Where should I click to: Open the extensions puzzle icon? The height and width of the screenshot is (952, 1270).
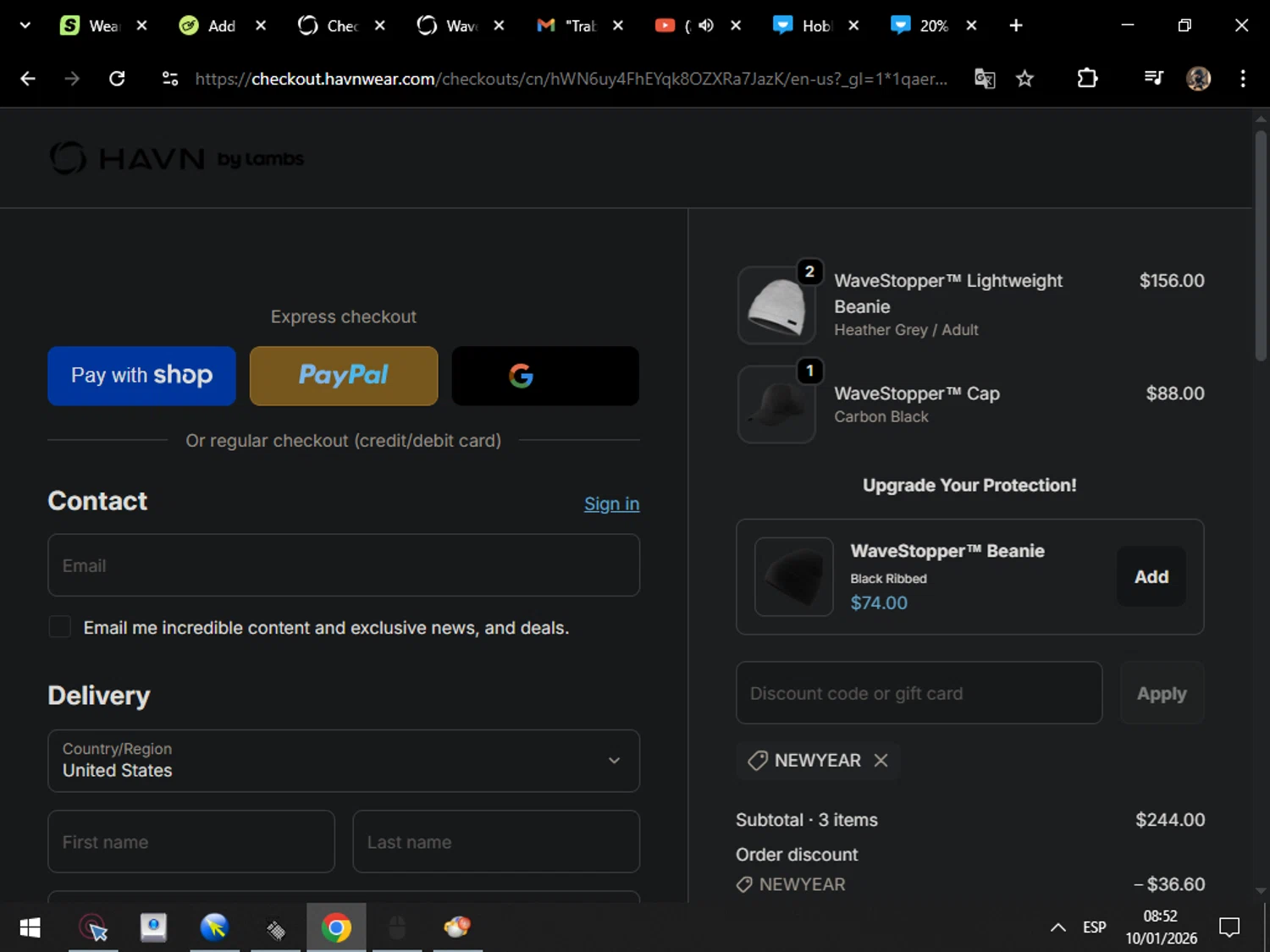(1087, 79)
